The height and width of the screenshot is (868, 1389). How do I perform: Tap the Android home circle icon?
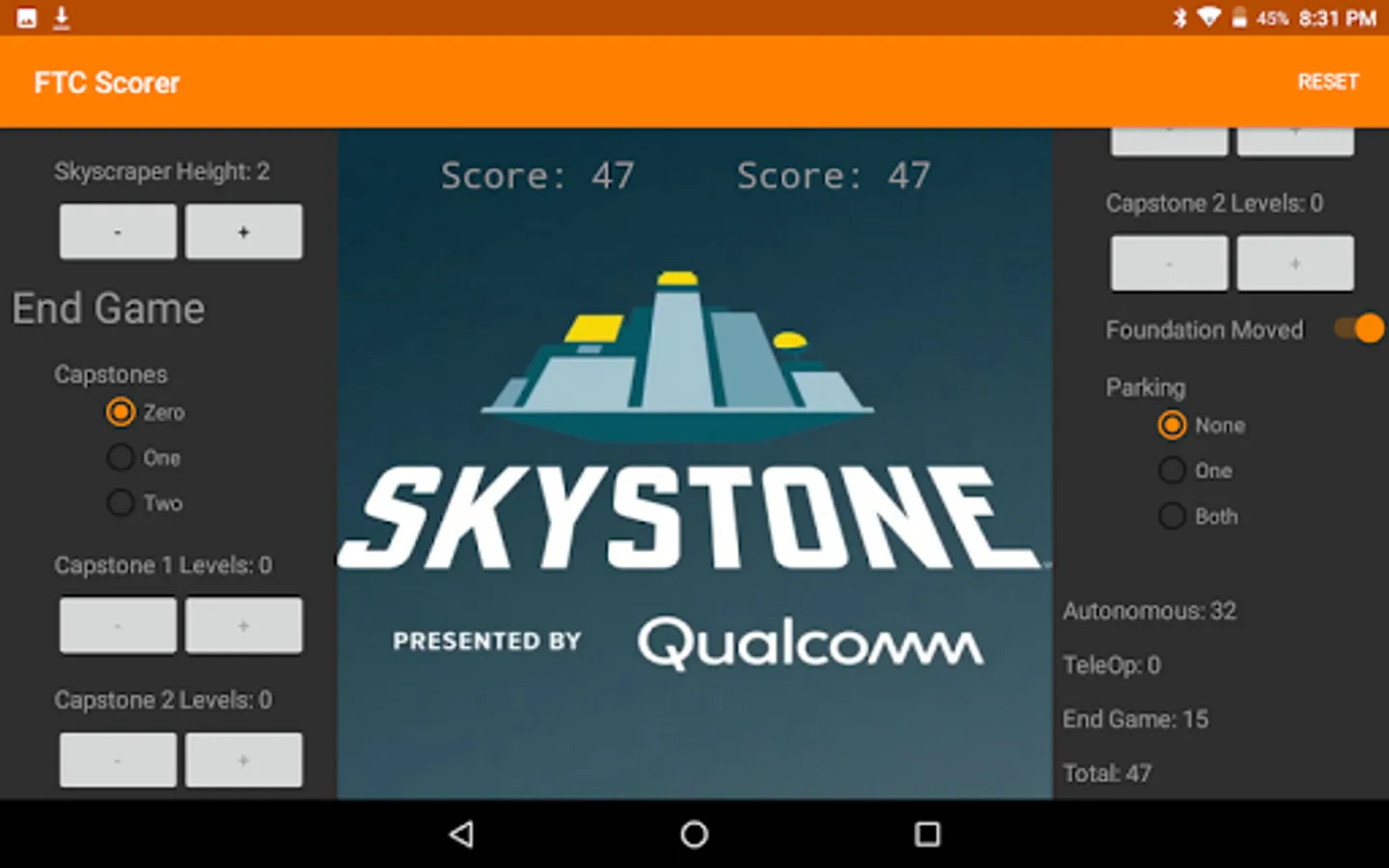(x=694, y=834)
